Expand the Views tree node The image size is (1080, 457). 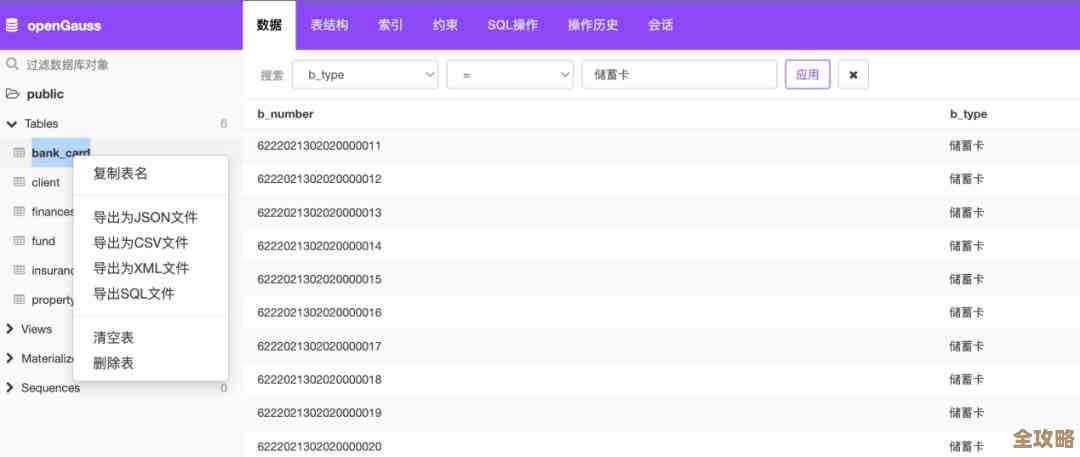click(x=10, y=329)
